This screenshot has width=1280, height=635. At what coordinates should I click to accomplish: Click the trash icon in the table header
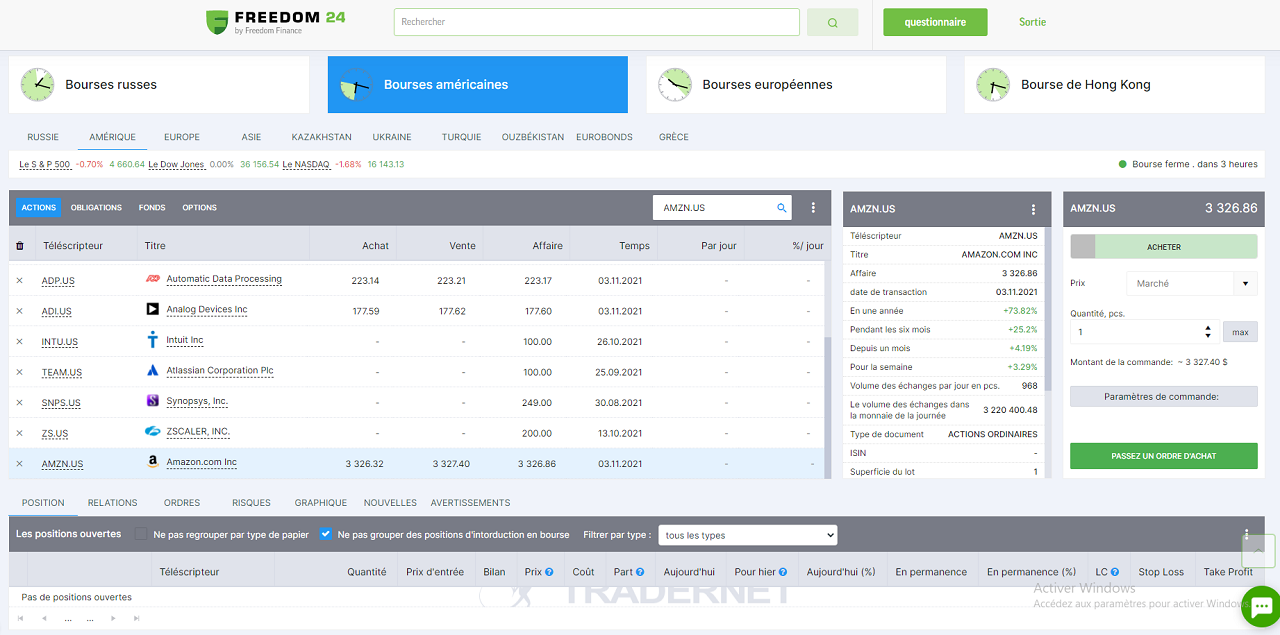tap(20, 246)
